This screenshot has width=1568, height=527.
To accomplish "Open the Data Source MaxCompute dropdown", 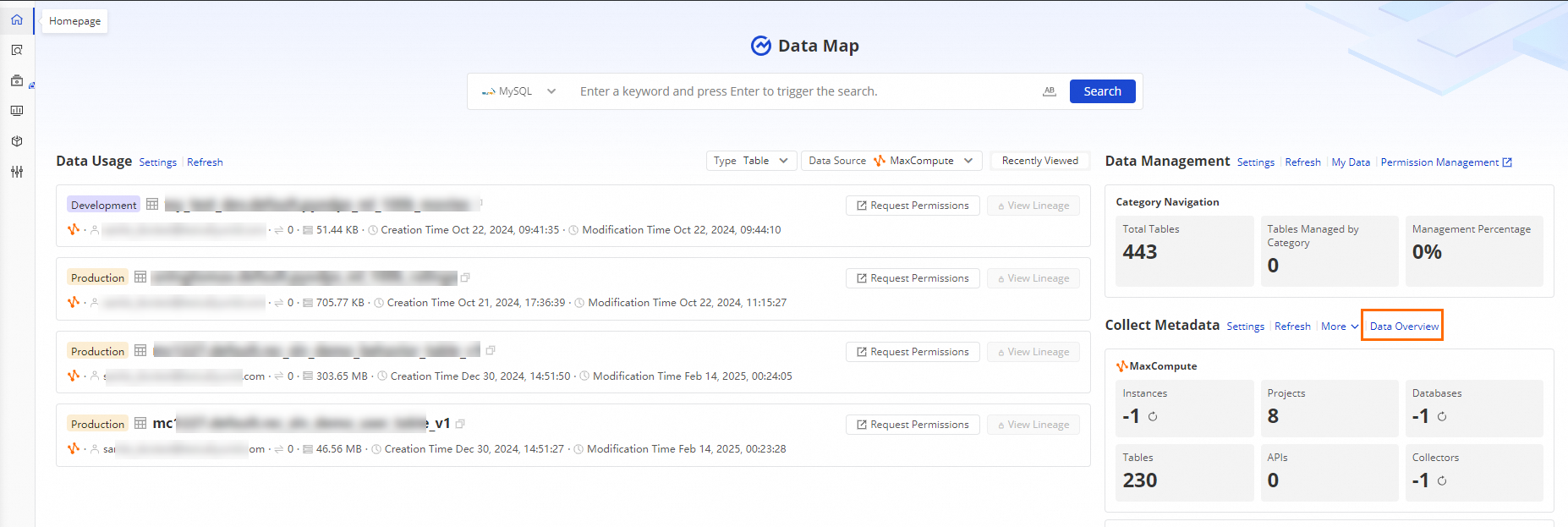I will coord(891,161).
